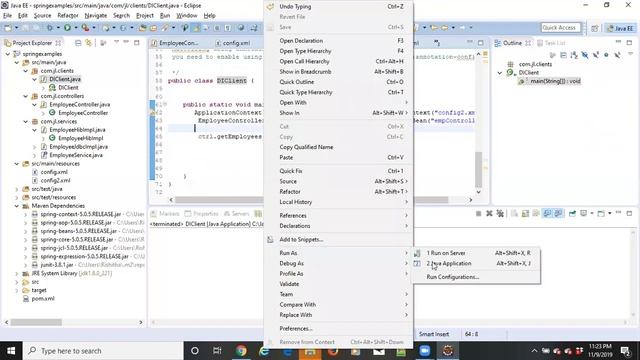Click the Quick Access field
This screenshot has width=640, height=360.
coord(560,28)
